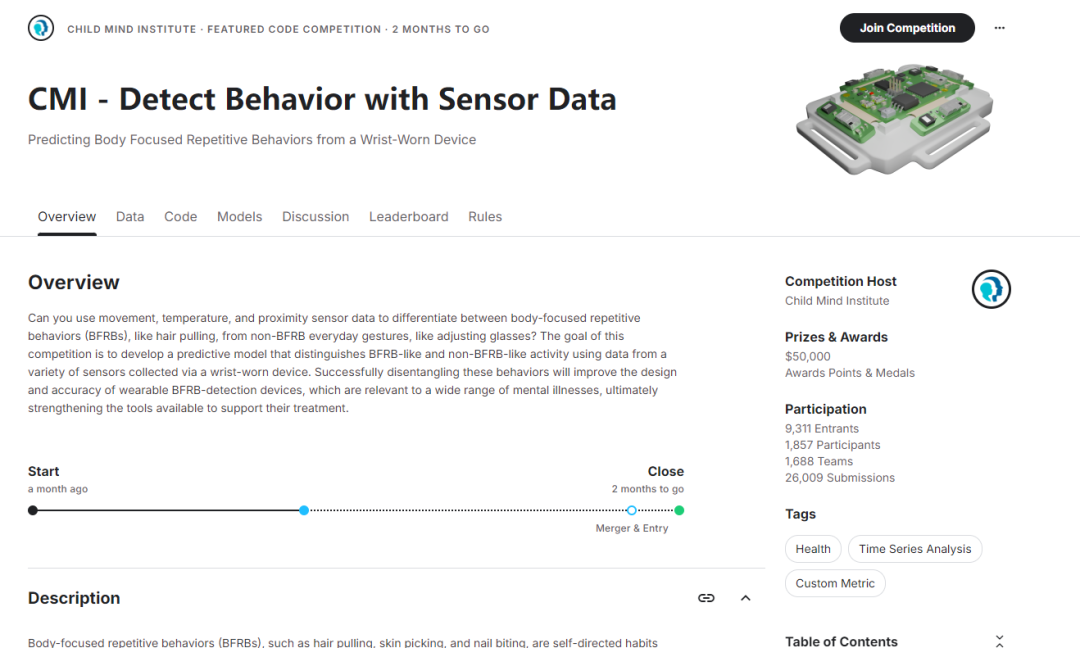Select the Time Series Analysis tag

915,549
